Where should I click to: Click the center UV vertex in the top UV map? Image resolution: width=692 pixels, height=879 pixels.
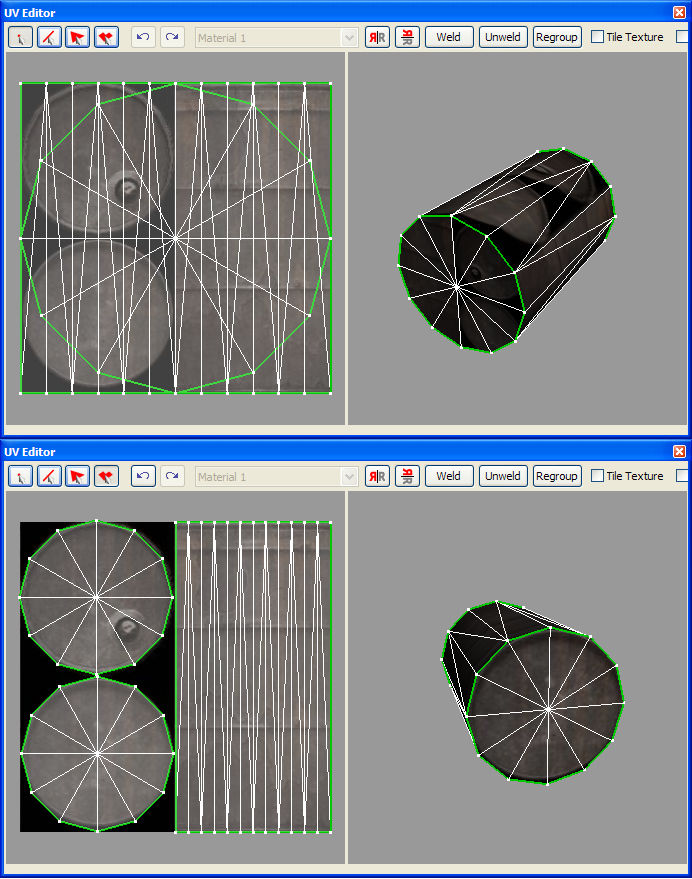(176, 238)
